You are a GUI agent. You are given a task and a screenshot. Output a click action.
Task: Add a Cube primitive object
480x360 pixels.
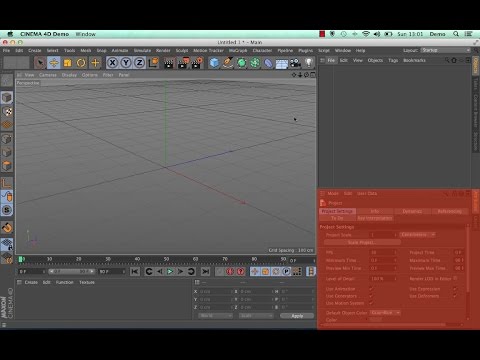click(214, 63)
